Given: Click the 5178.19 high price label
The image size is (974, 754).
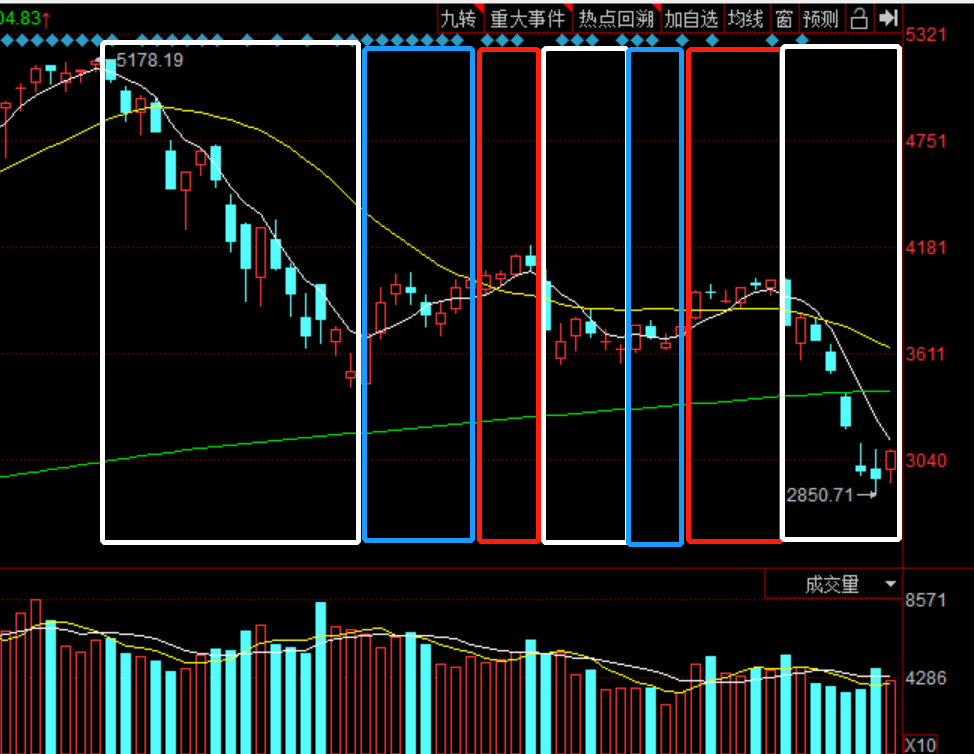Looking at the screenshot, I should point(150,60).
